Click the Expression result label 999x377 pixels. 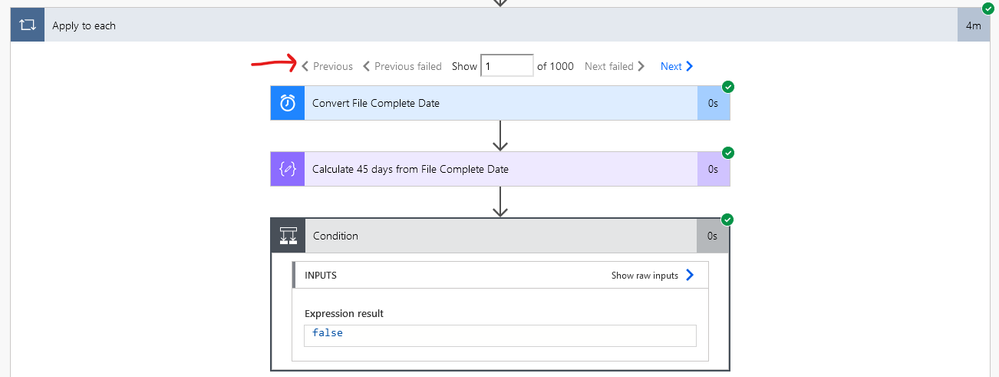coord(344,313)
